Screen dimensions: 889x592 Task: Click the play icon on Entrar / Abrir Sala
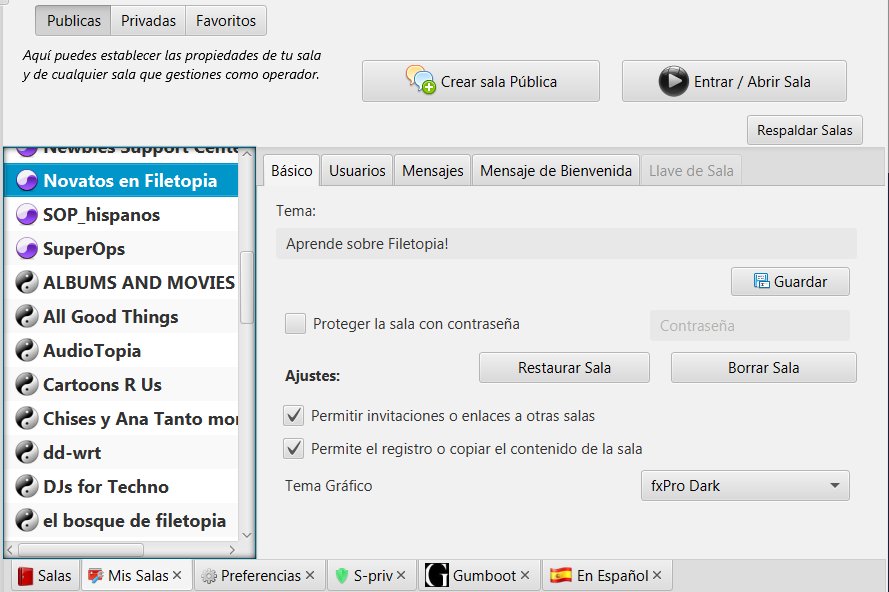pyautogui.click(x=675, y=81)
